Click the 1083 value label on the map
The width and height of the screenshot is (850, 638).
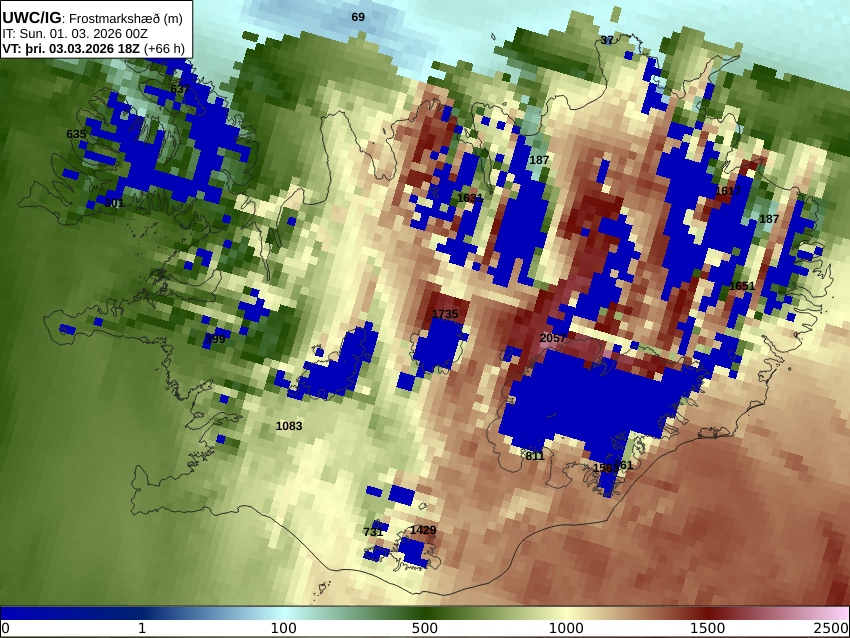tap(289, 426)
